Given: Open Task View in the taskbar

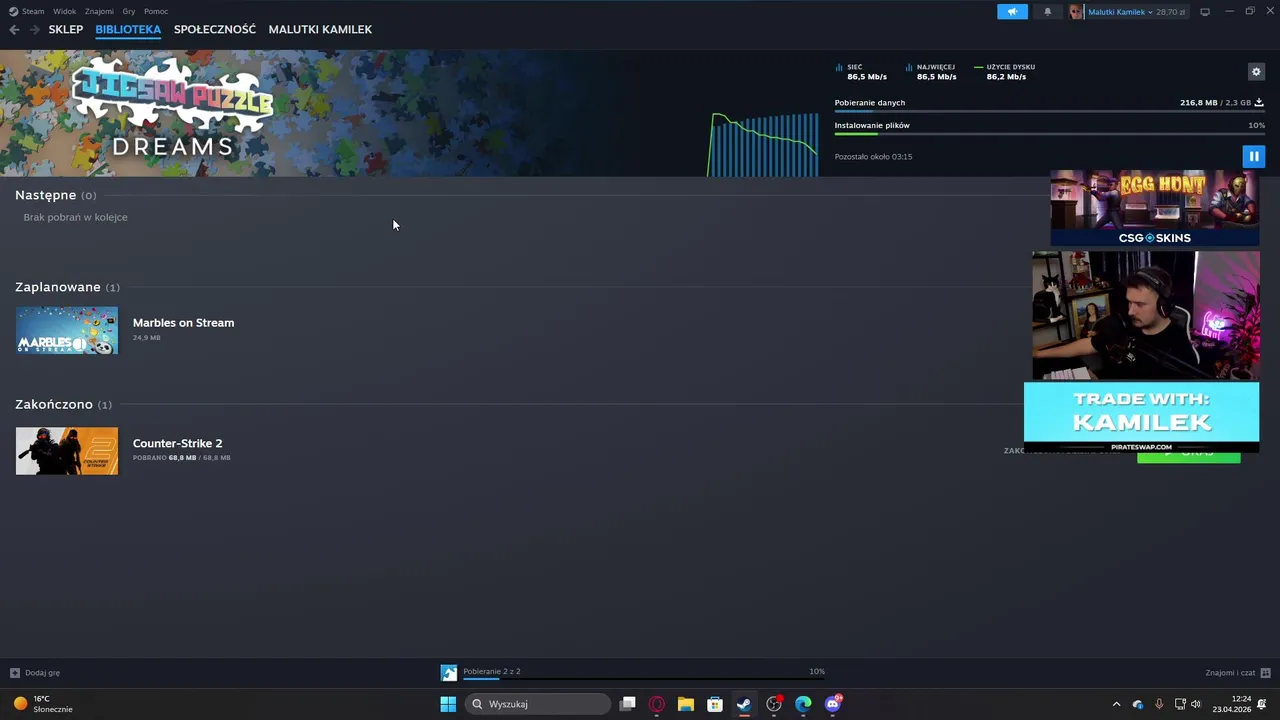Looking at the screenshot, I should click(627, 704).
